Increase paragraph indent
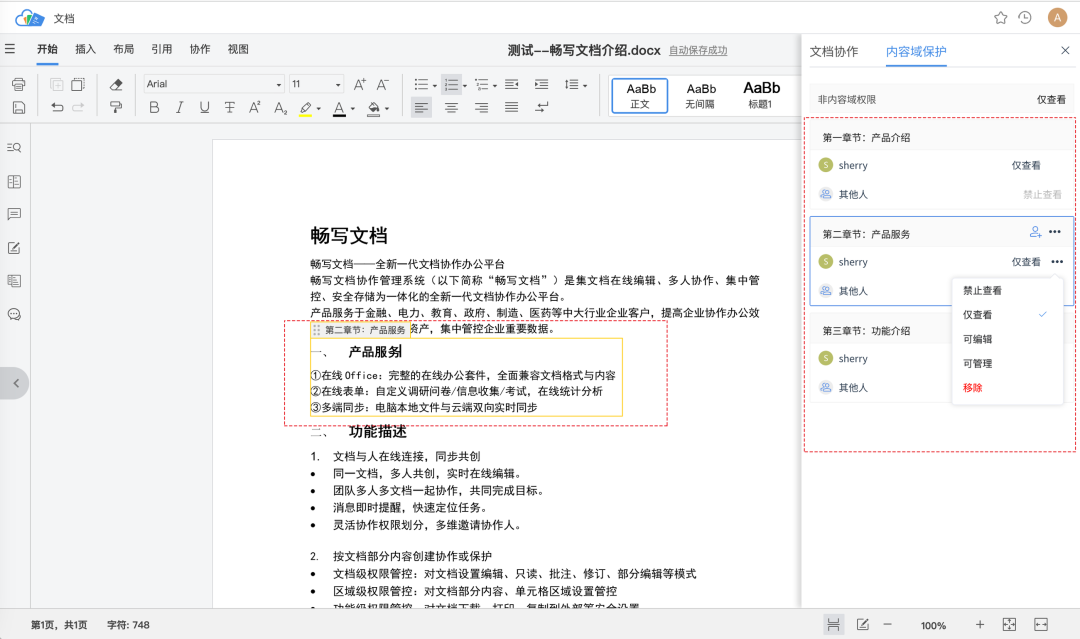 tap(541, 84)
